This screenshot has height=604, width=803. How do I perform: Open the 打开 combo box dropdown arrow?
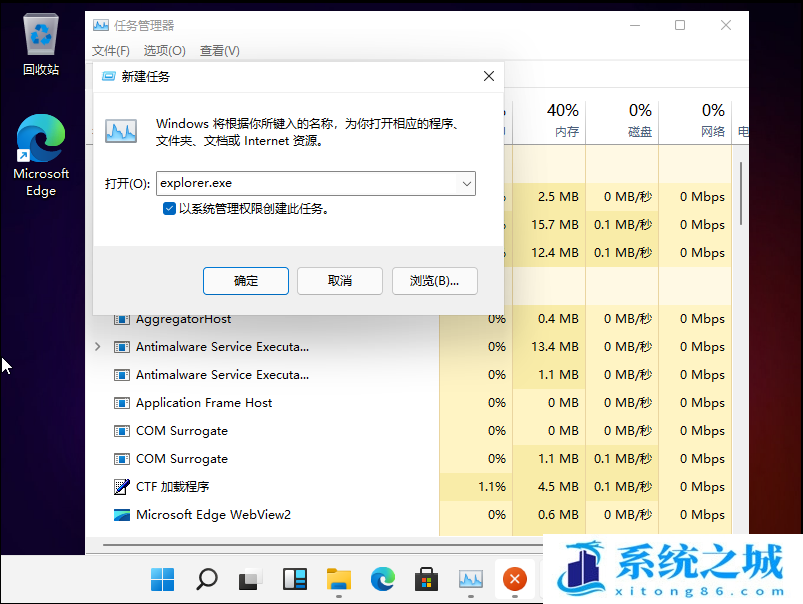pos(467,183)
